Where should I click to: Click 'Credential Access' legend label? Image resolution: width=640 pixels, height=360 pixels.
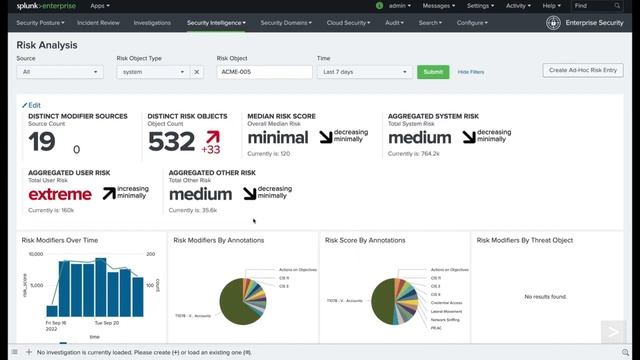click(446, 303)
